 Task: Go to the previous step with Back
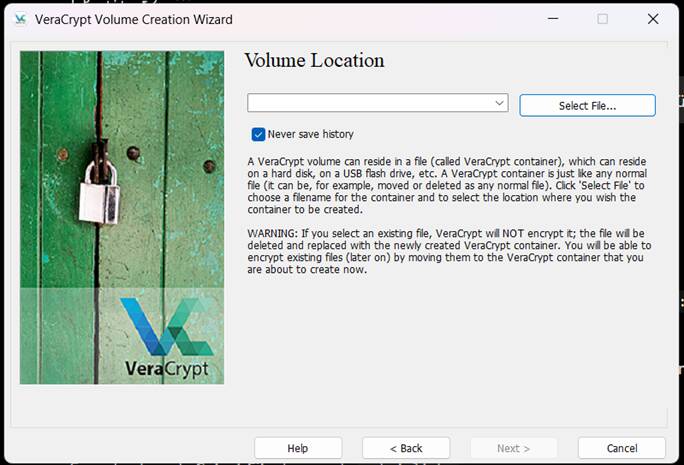pos(406,448)
